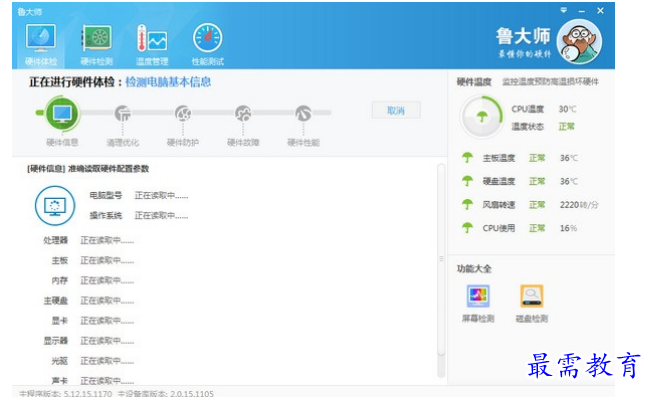Click the 处理器 row label

coord(55,241)
